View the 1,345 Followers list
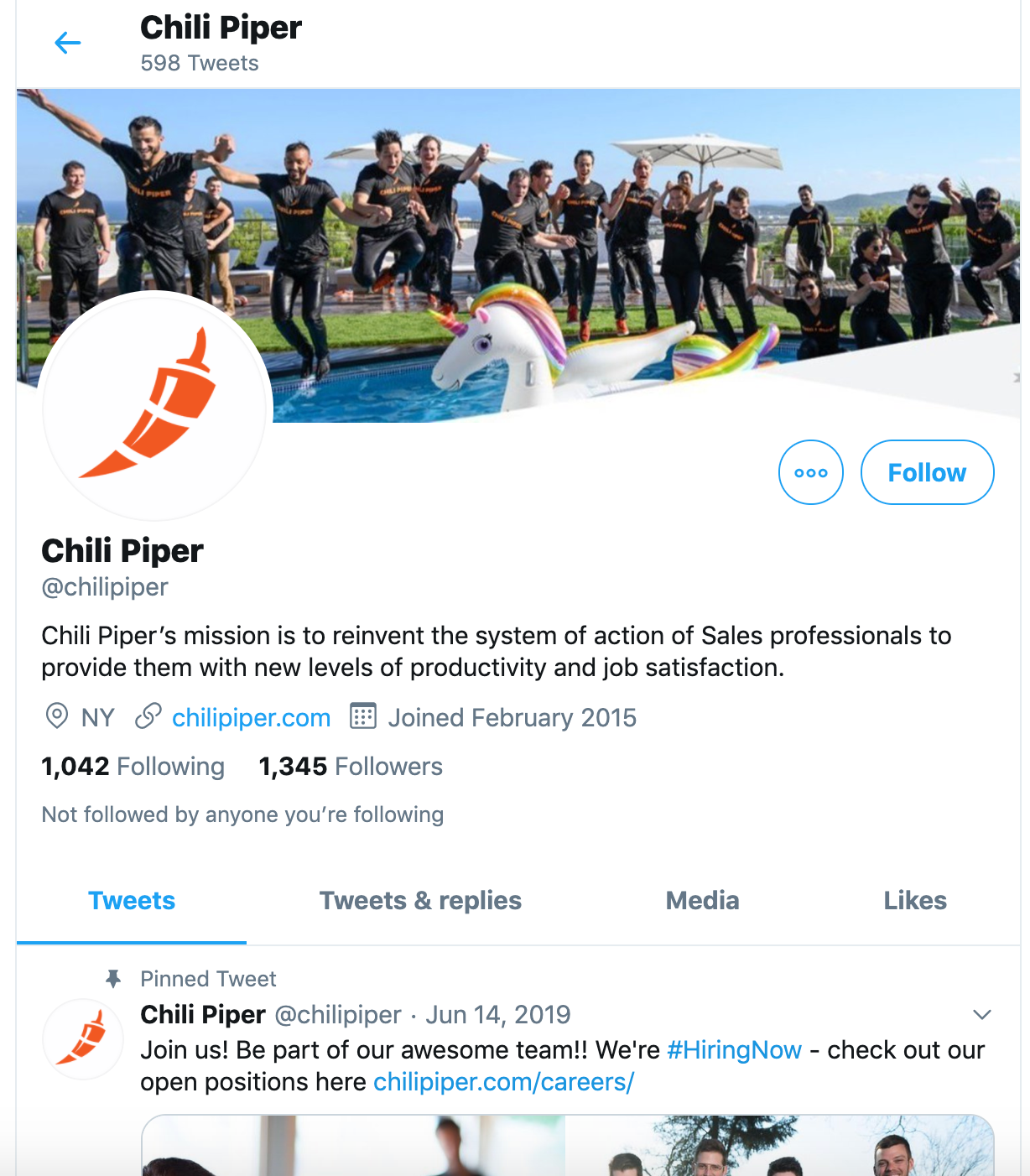The width and height of the screenshot is (1030, 1176). tap(351, 767)
